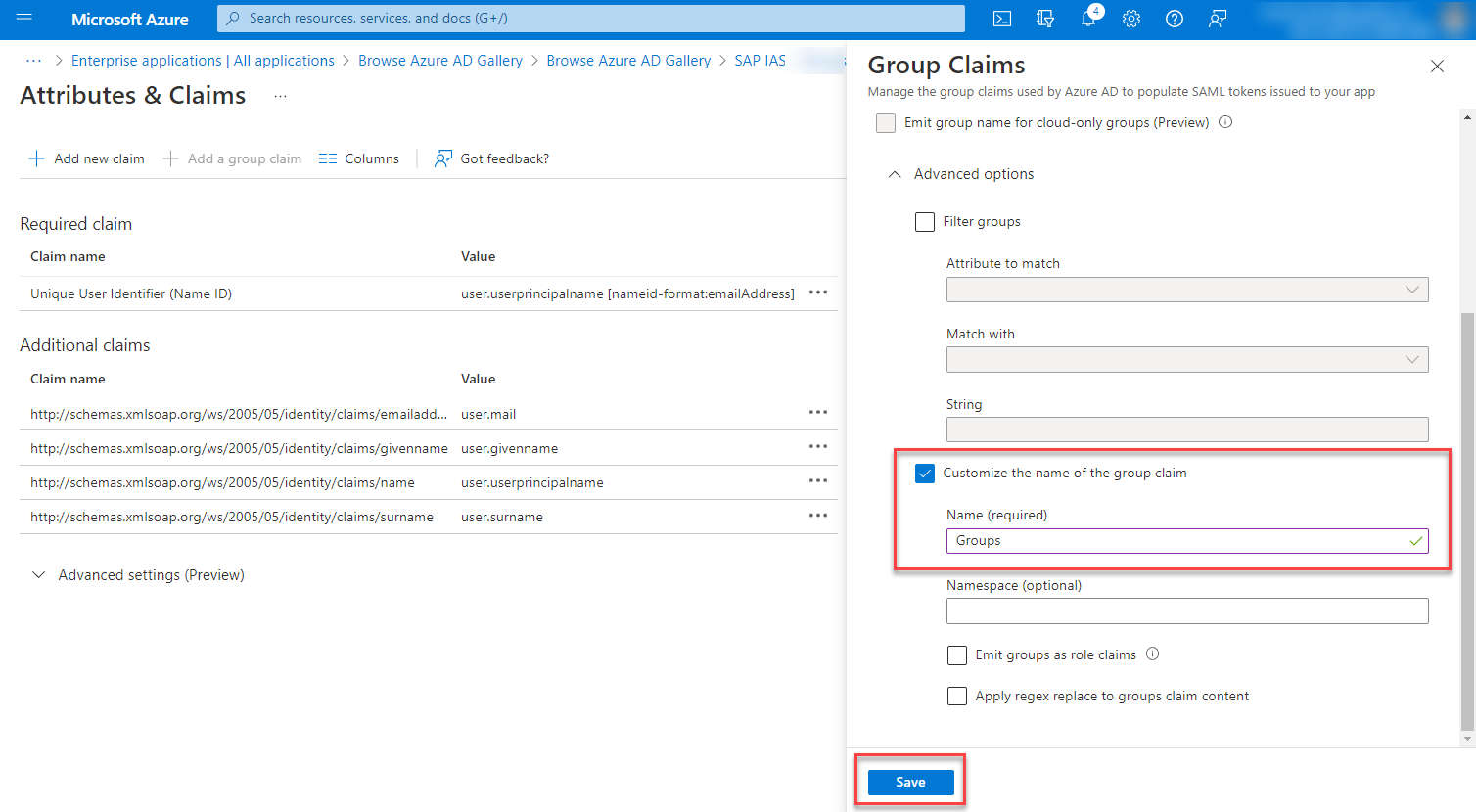This screenshot has width=1476, height=812.
Task: Go to Enterprise applications | All applications breadcrumb
Action: tap(203, 61)
